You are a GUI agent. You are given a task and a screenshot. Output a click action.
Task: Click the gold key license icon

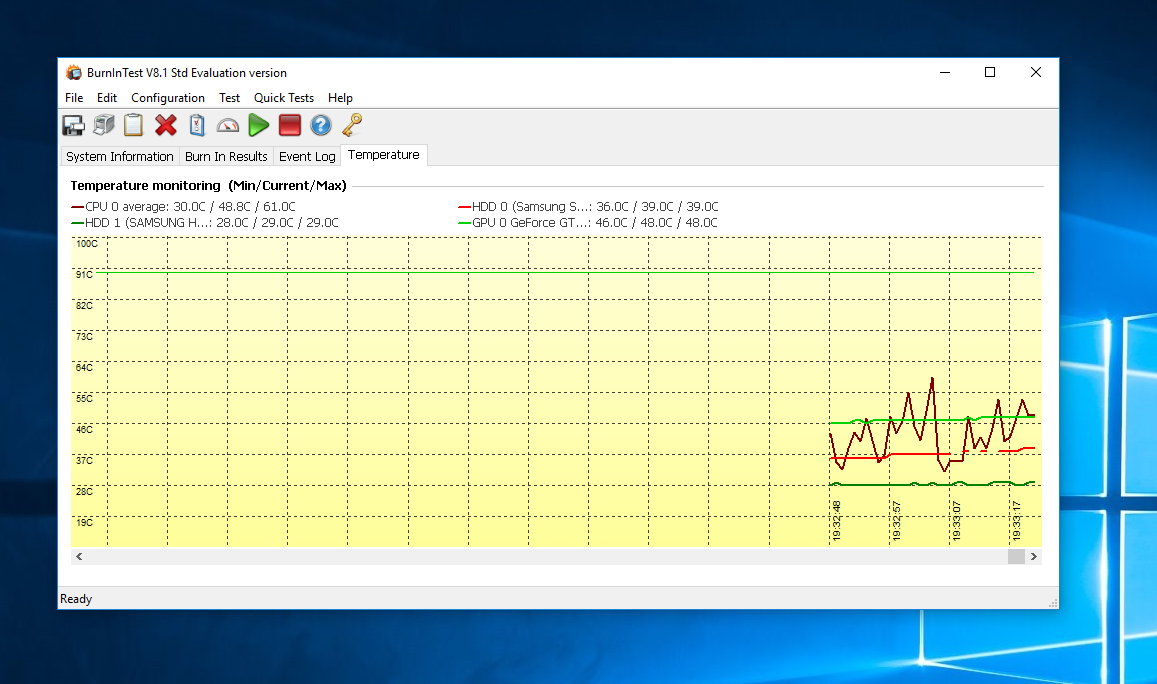(352, 125)
